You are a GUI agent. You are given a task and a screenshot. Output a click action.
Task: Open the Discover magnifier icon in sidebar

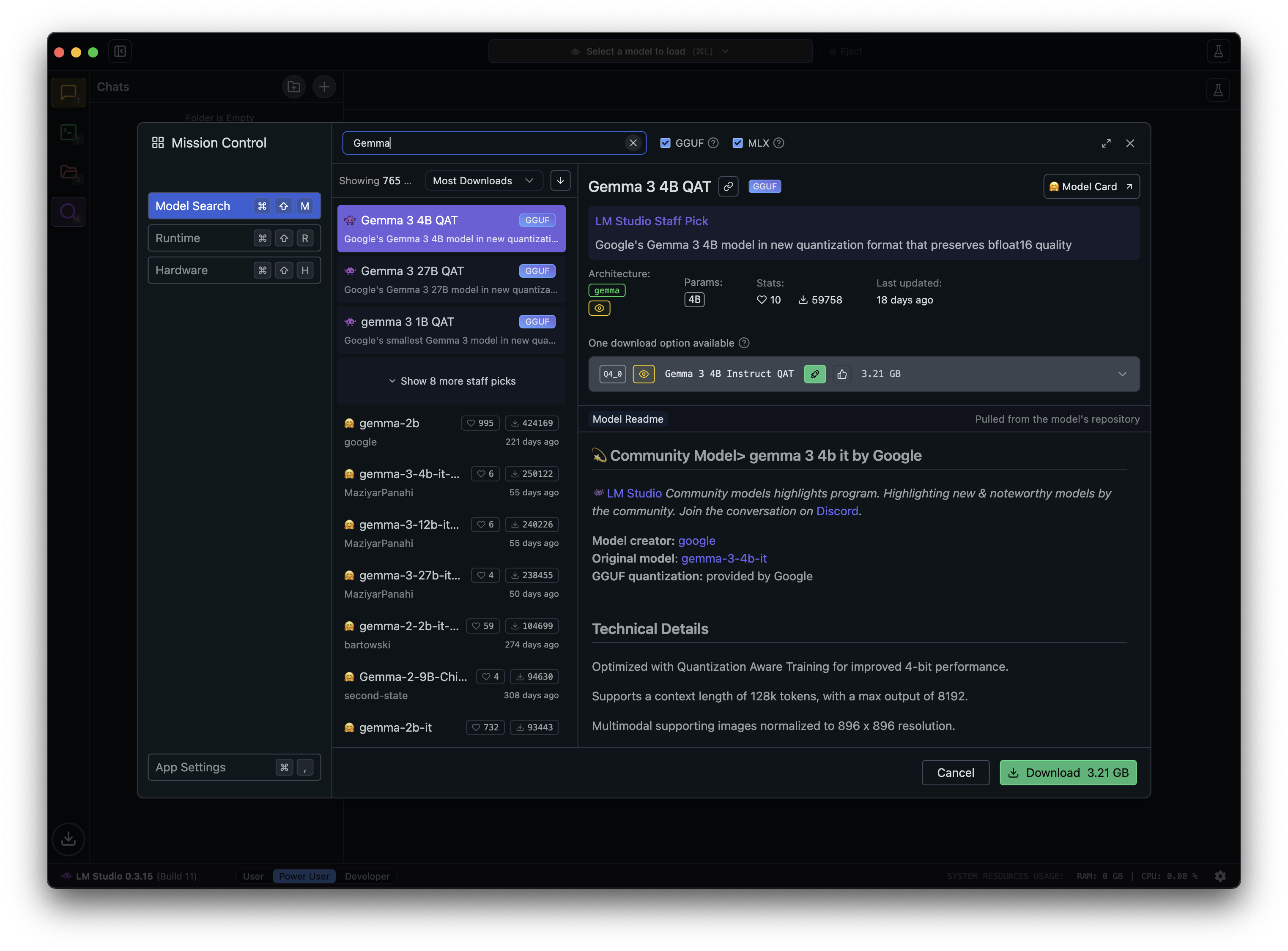[69, 212]
